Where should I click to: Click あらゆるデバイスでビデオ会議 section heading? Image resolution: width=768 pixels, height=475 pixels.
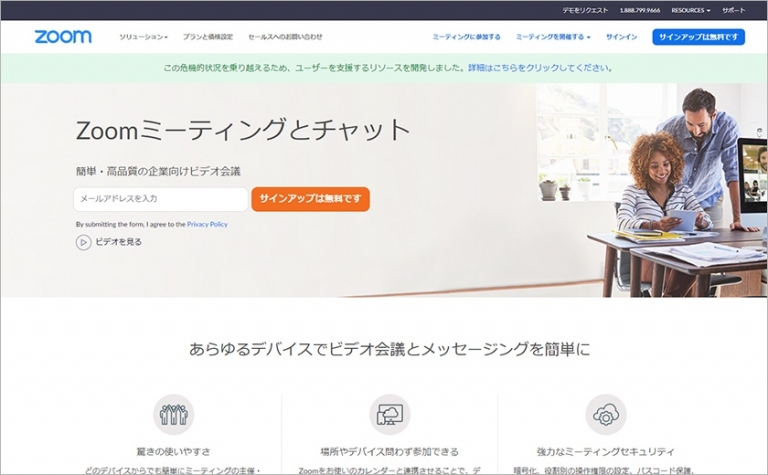[x=389, y=349]
